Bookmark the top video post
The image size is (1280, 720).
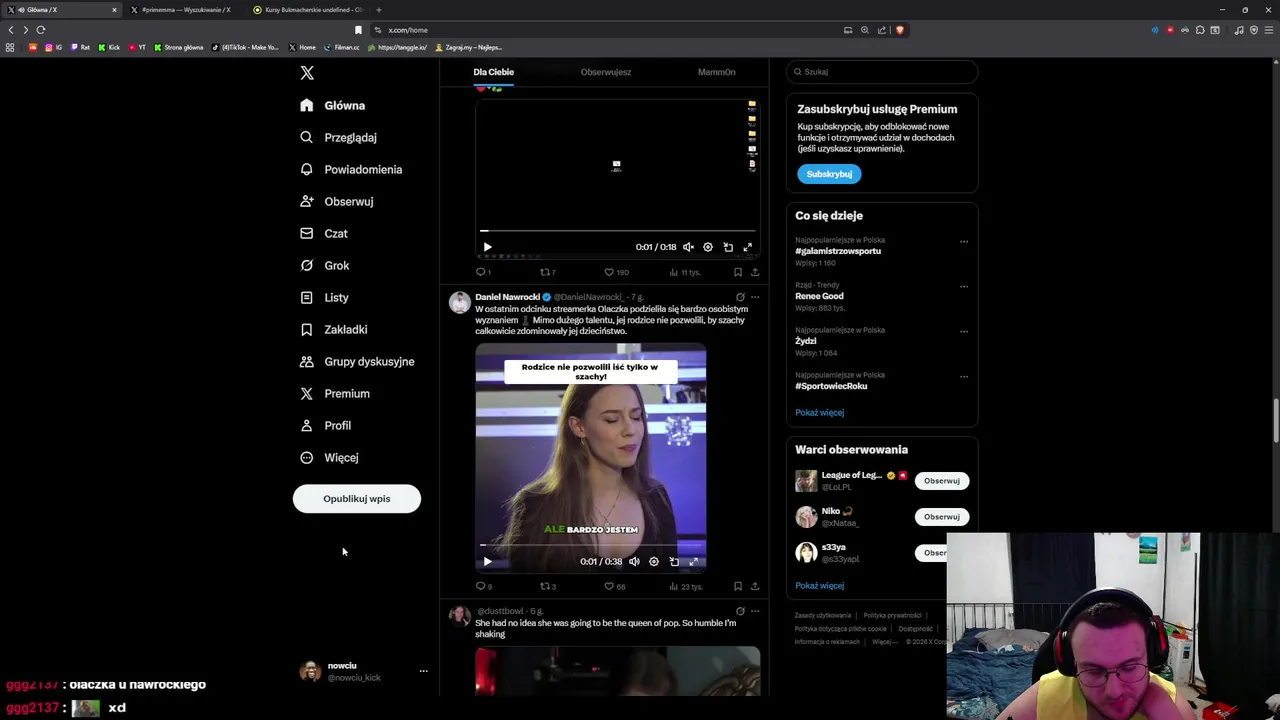(x=738, y=272)
